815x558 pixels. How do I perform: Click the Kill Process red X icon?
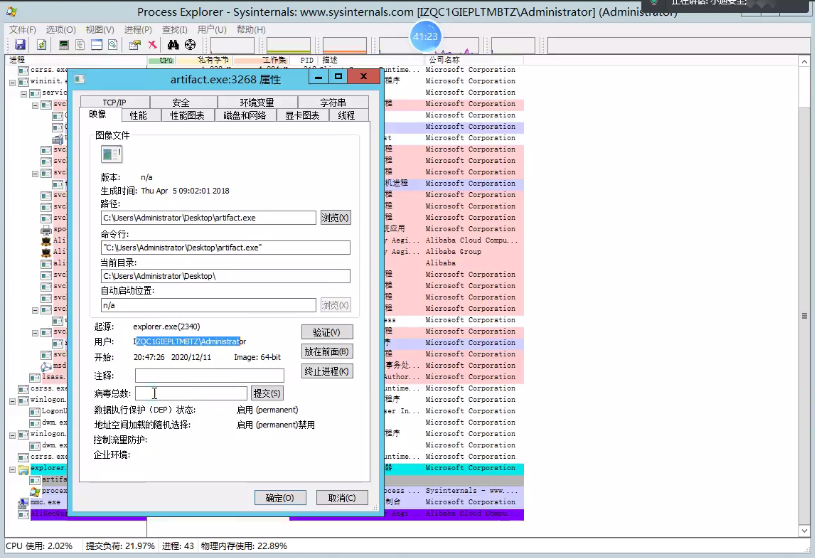[152, 45]
